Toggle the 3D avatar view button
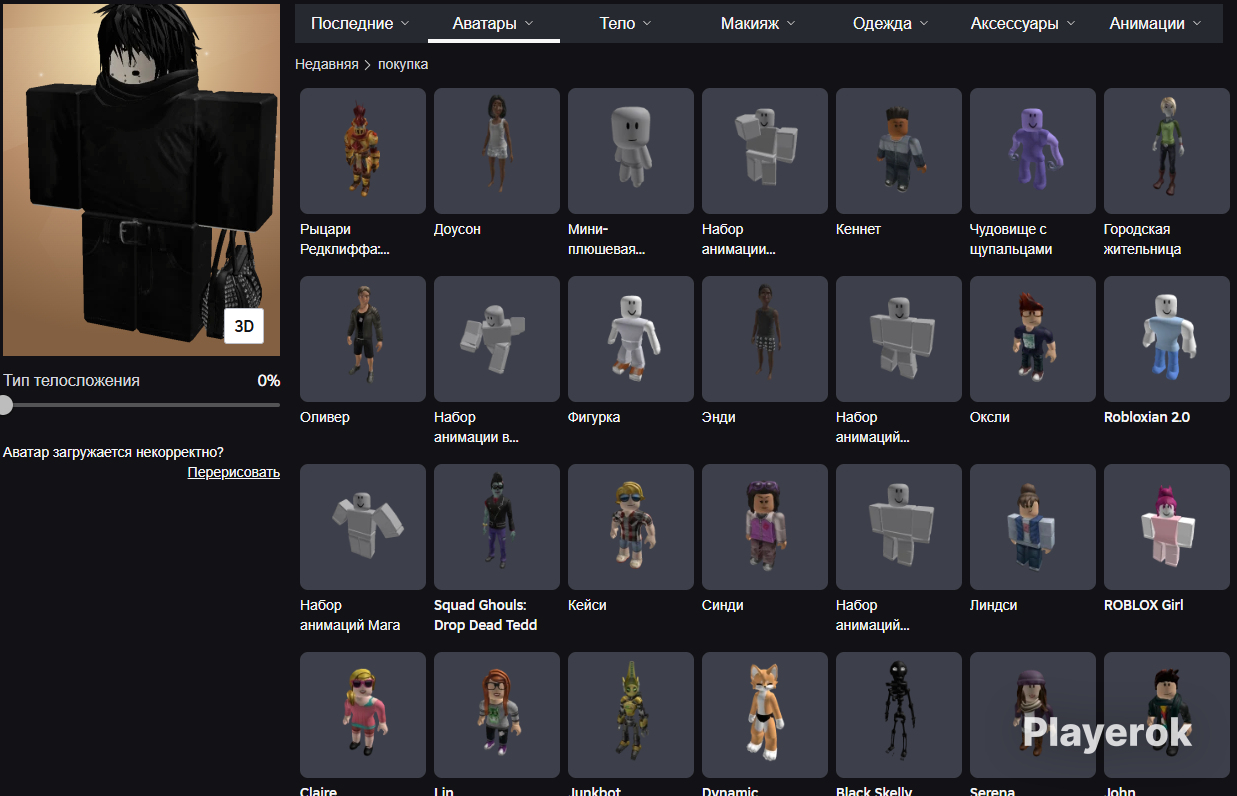This screenshot has height=796, width=1237. 244,326
